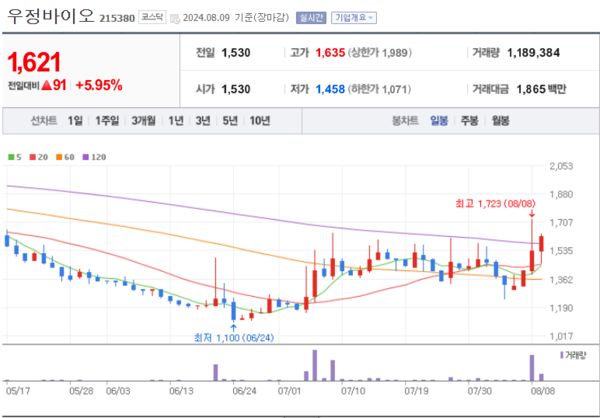The width and height of the screenshot is (600, 418).
Task: Click the purple 120-day moving average legend swatch
Action: [x=86, y=157]
